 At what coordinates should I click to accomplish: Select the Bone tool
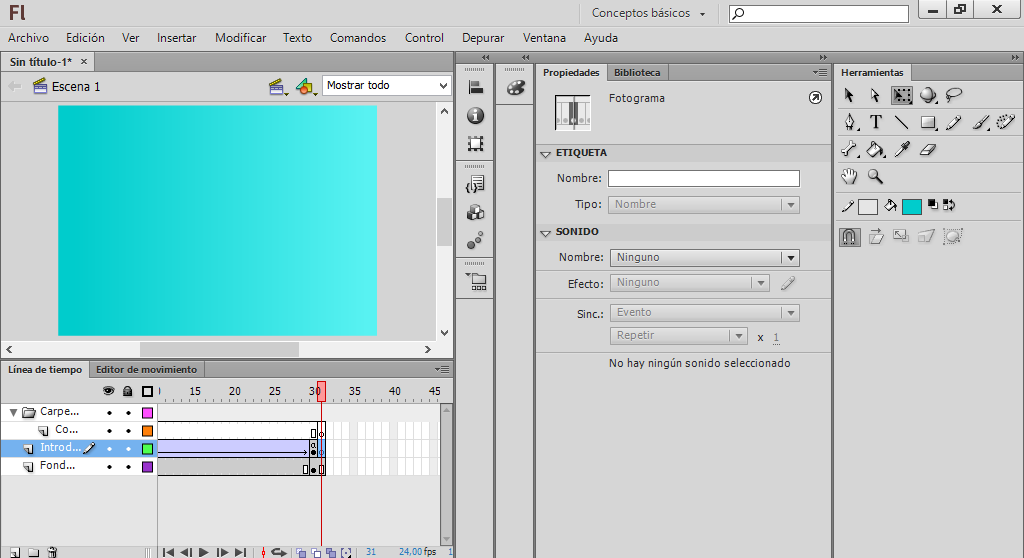coord(849,149)
